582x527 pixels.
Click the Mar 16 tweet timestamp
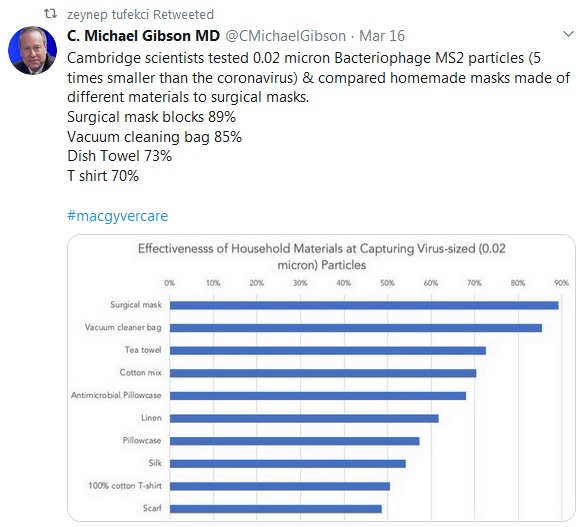382,36
